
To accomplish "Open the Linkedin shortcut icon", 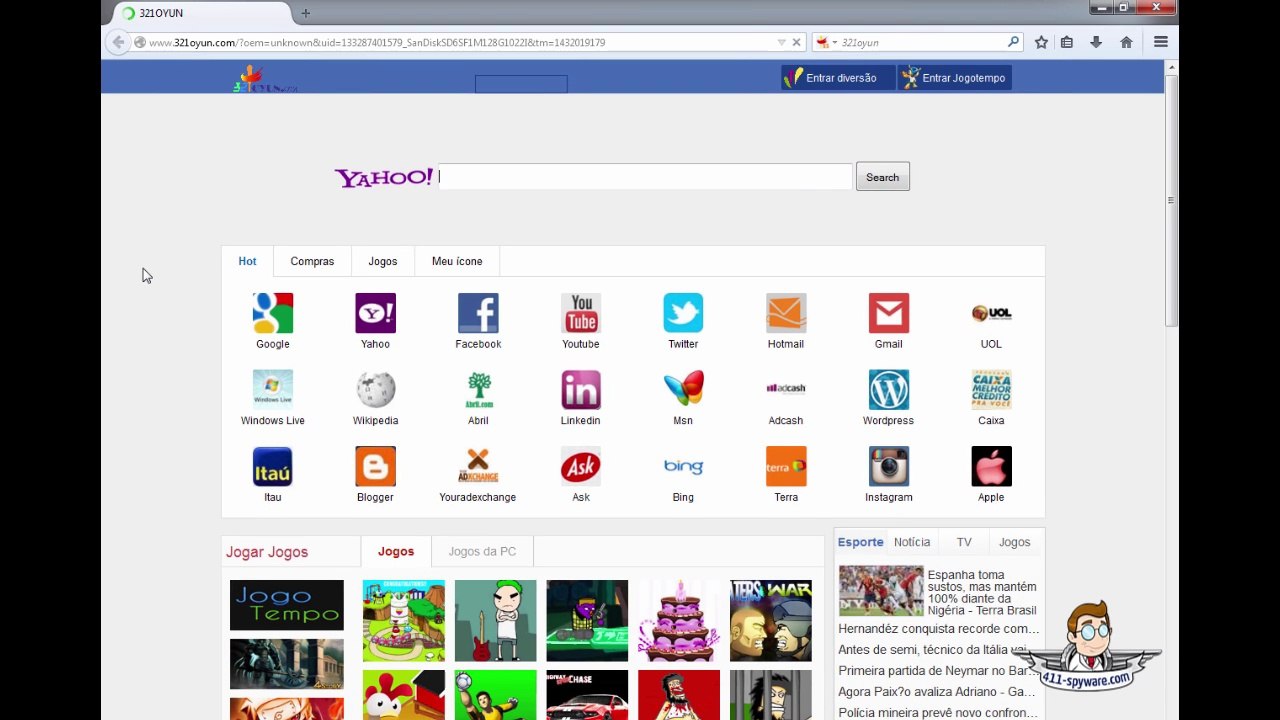I will coord(581,390).
